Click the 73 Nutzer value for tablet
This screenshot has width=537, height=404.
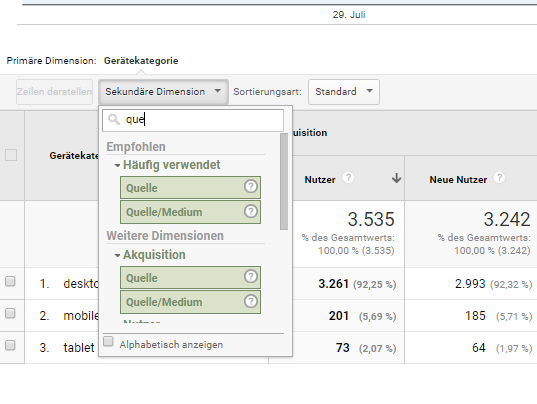click(342, 348)
